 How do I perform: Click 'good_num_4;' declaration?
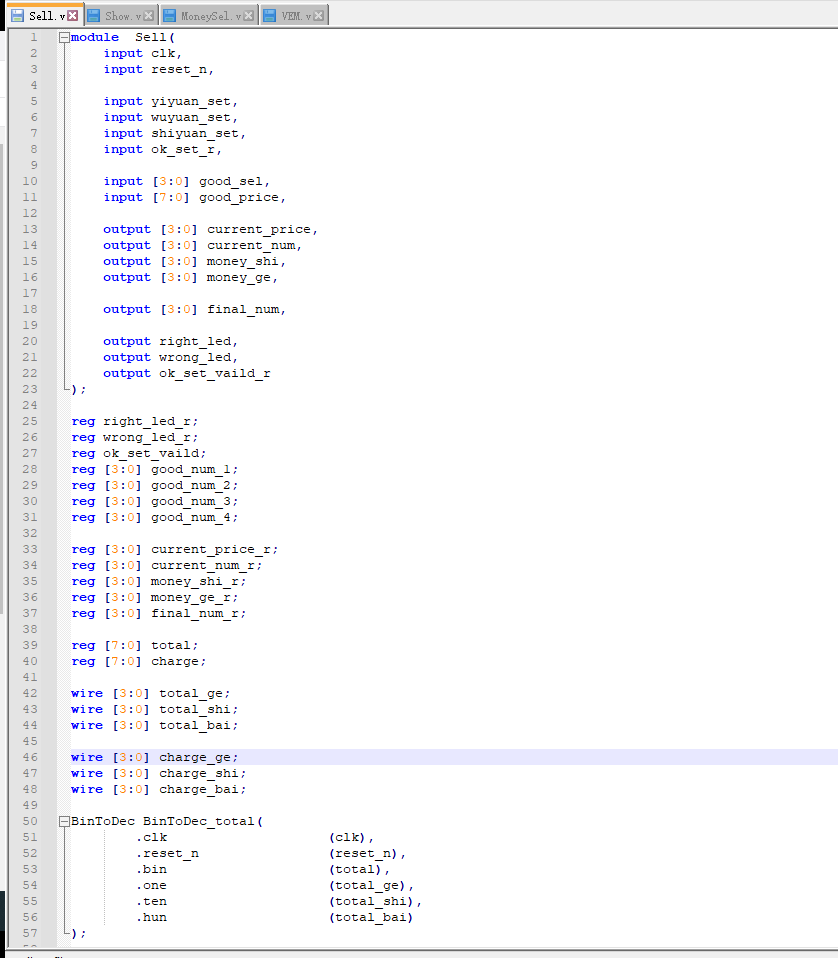coord(194,517)
